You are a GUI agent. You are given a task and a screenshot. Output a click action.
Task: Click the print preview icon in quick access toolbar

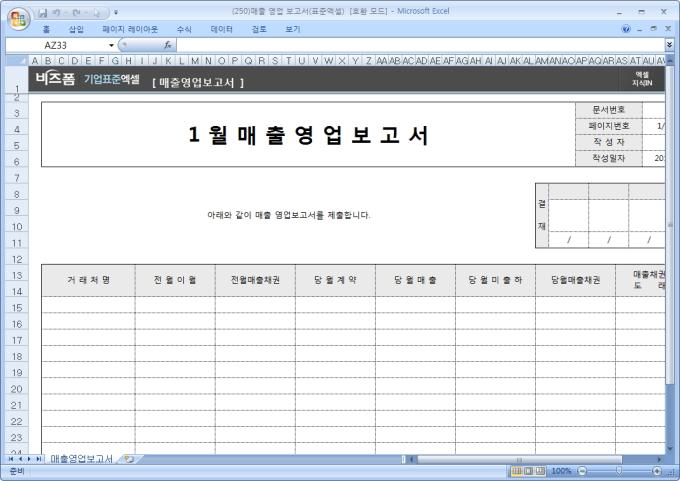tap(96, 13)
